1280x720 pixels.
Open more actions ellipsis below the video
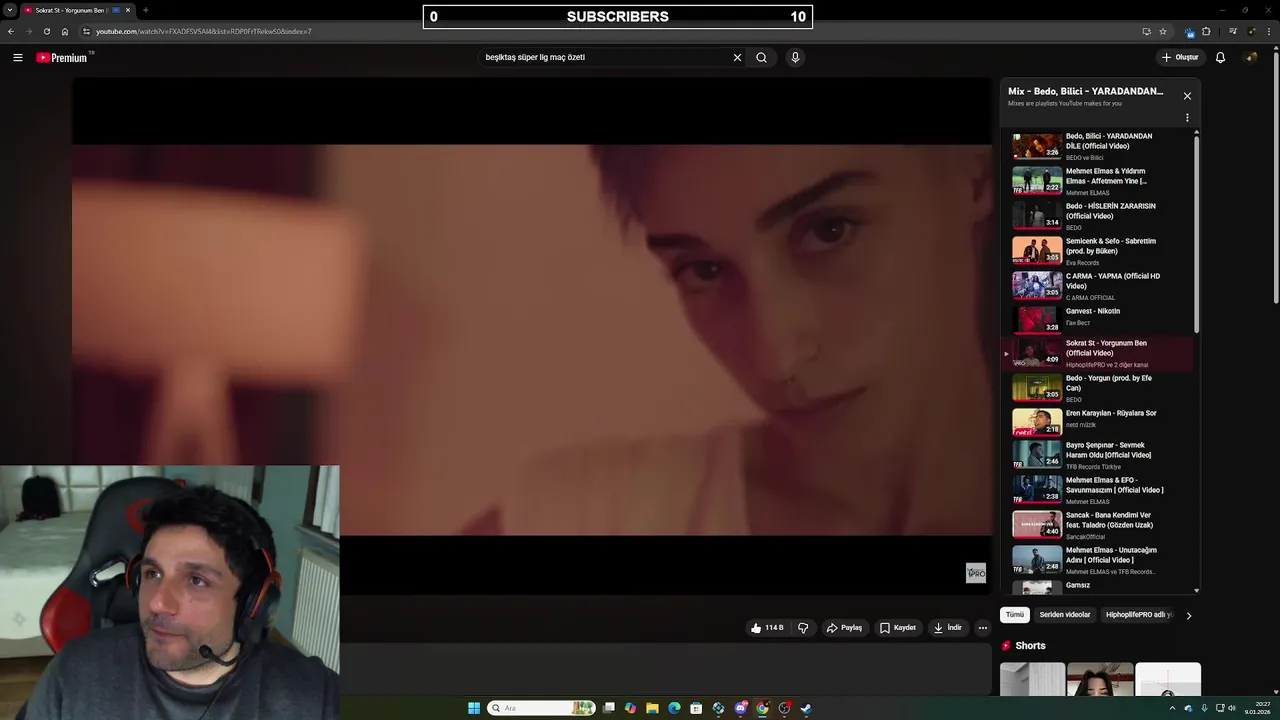(983, 628)
